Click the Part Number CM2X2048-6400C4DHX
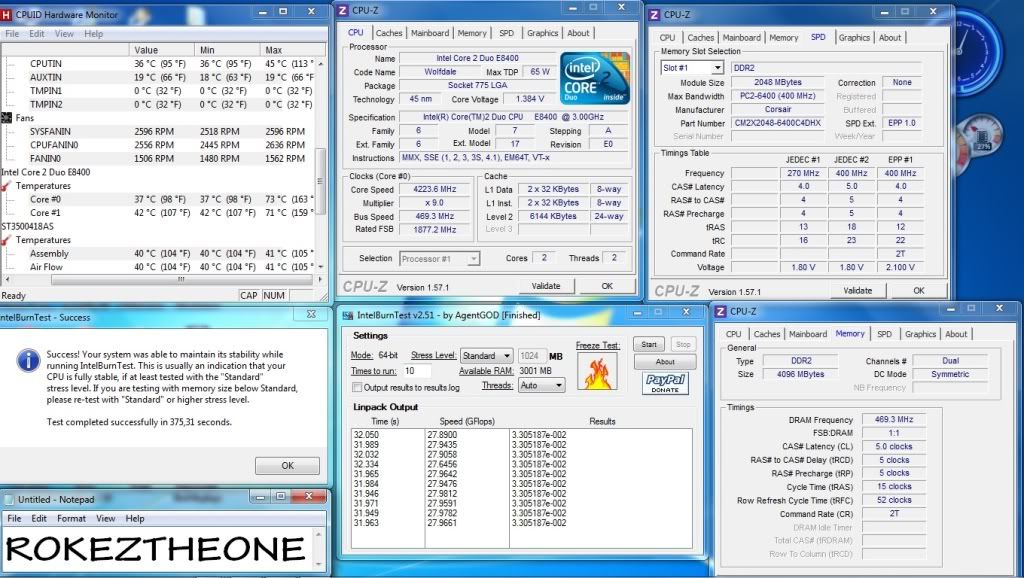The width and height of the screenshot is (1024, 578). coord(777,123)
